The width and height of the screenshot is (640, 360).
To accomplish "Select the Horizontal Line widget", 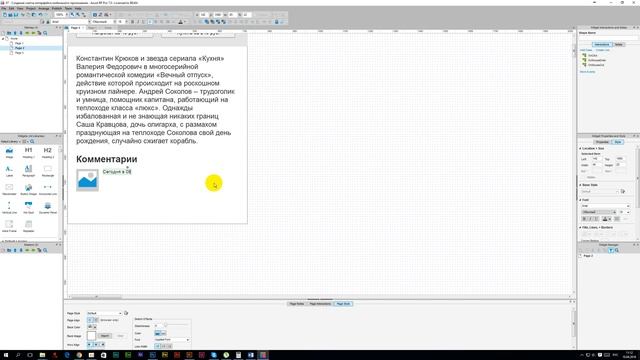I will 47,189.
